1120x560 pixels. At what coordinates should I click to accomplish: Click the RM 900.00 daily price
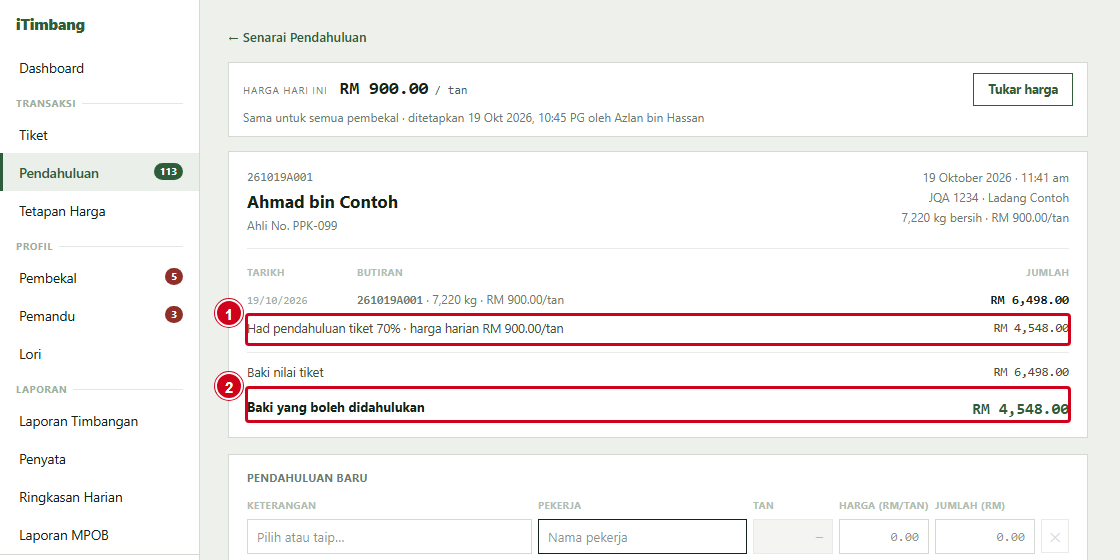pyautogui.click(x=384, y=89)
